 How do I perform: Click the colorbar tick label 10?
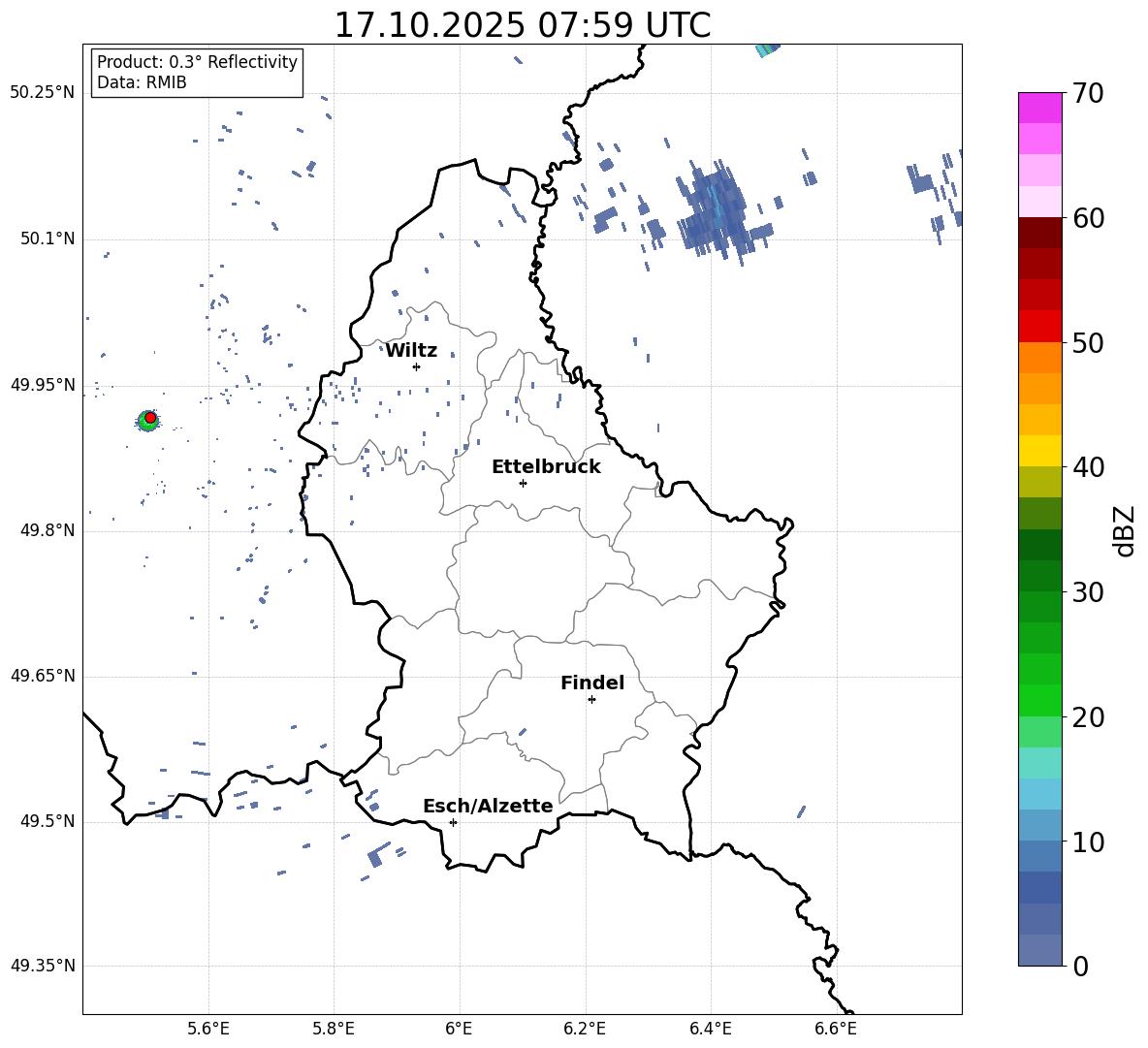(x=1088, y=842)
